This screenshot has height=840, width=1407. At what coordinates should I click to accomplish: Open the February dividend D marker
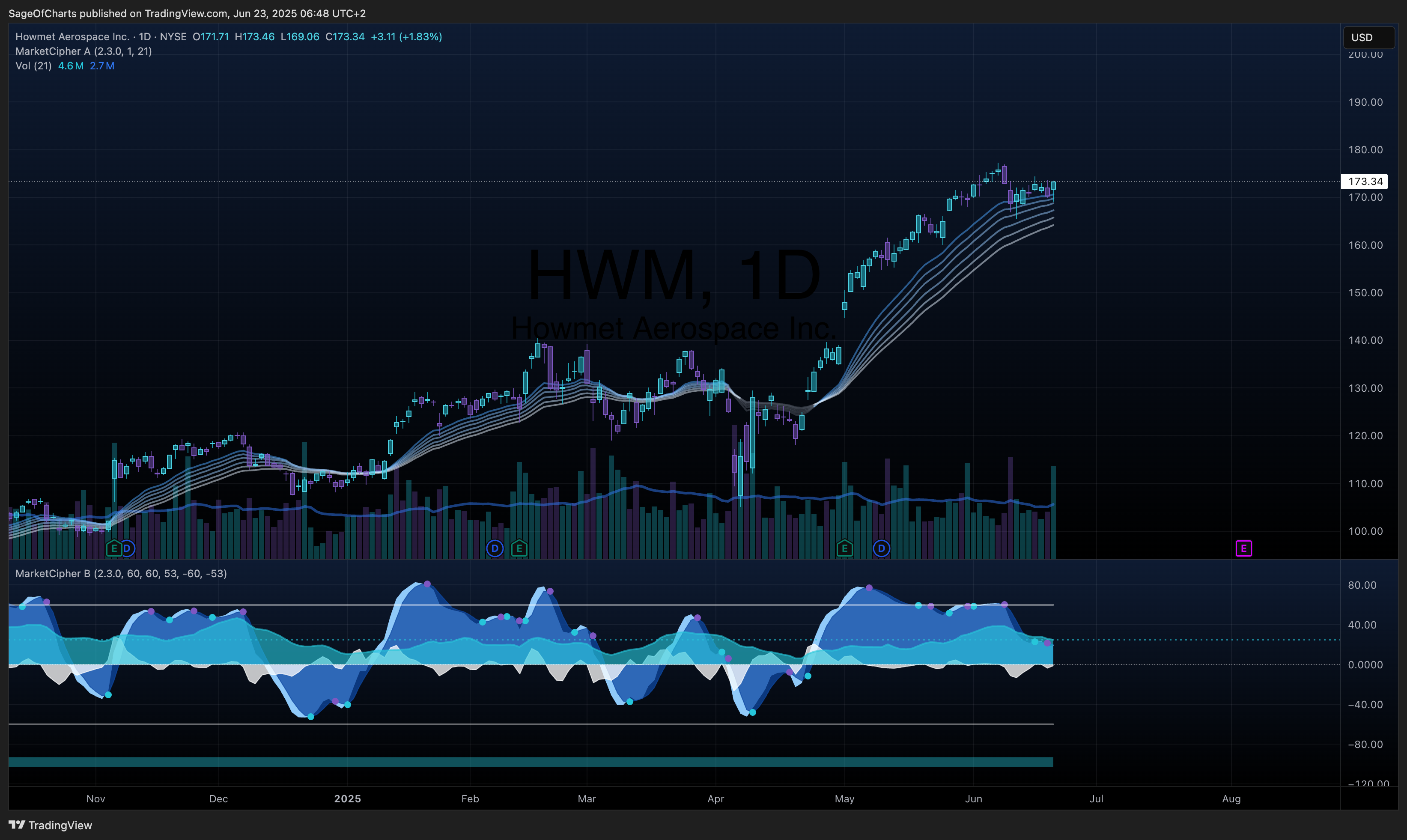click(495, 548)
